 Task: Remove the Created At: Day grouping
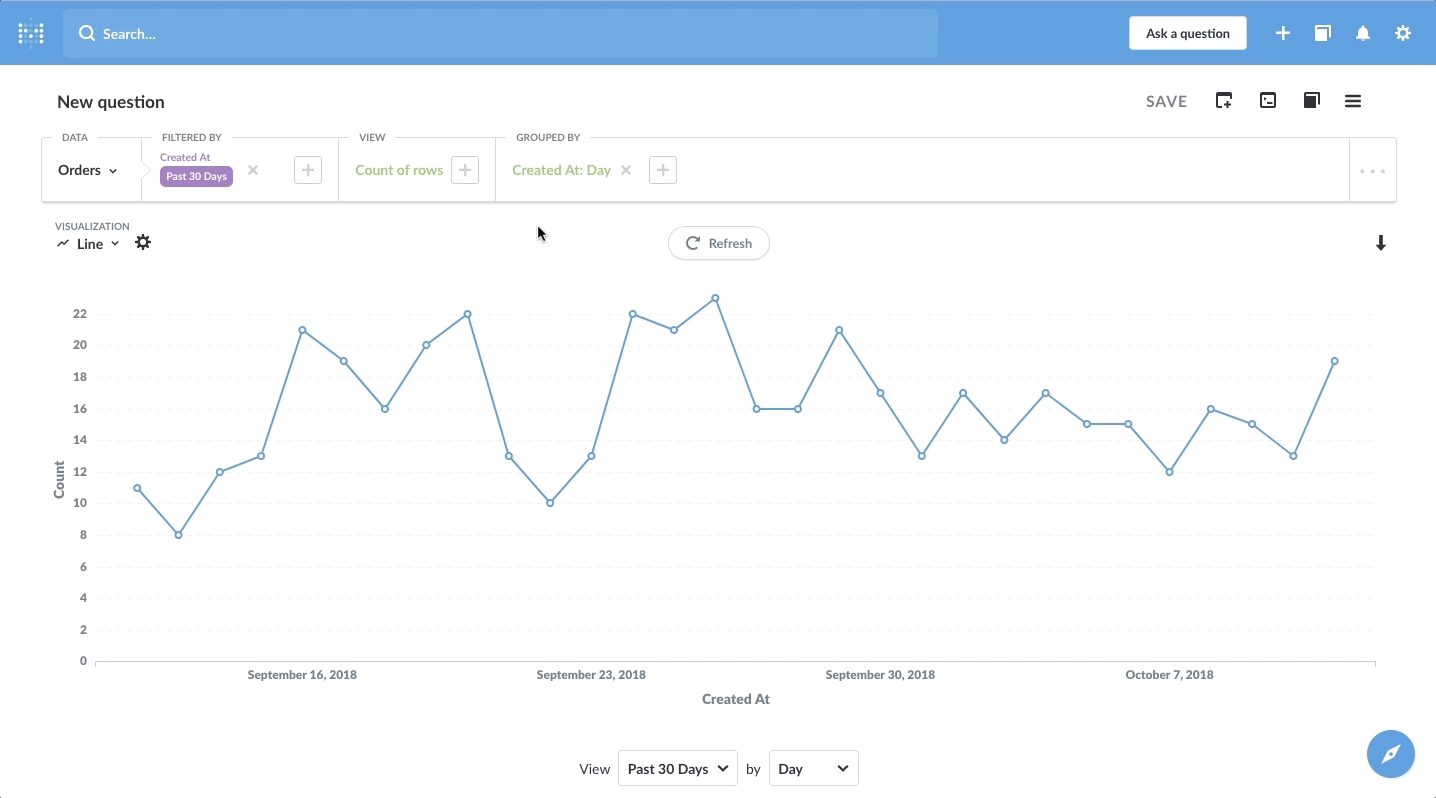point(626,170)
